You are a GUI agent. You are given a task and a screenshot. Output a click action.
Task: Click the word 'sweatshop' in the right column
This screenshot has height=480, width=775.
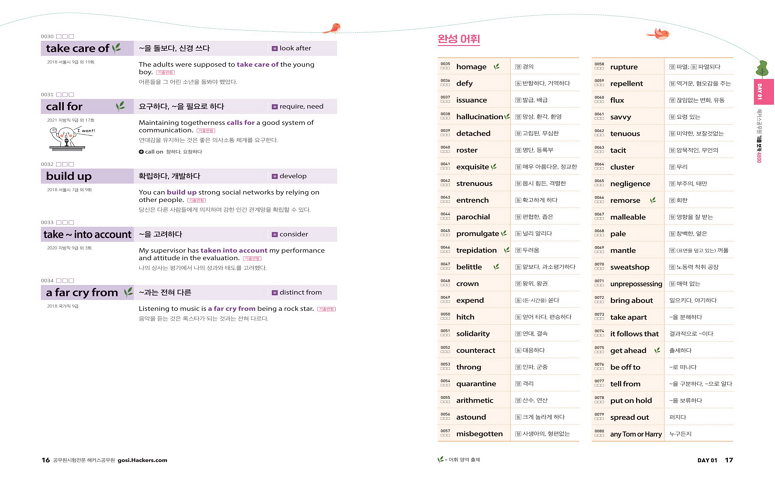coord(630,267)
